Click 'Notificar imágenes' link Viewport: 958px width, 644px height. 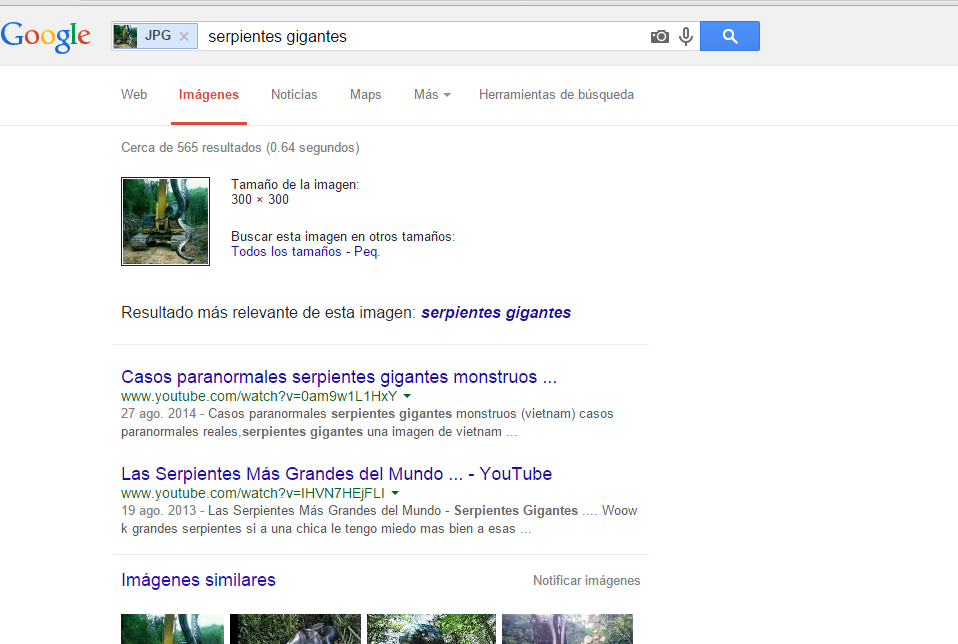(587, 580)
